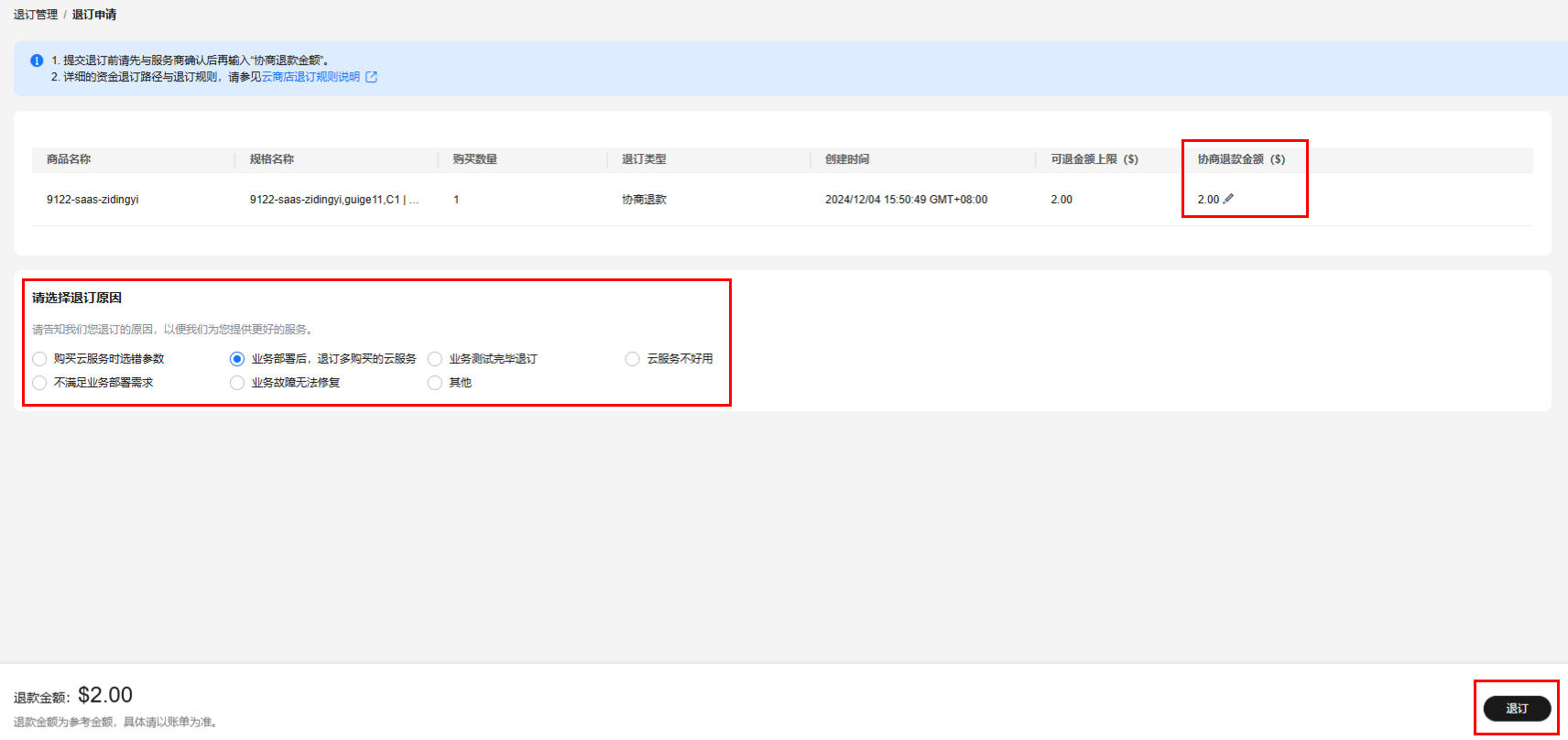
Task: Click the purchase quantity value 1
Action: click(456, 200)
